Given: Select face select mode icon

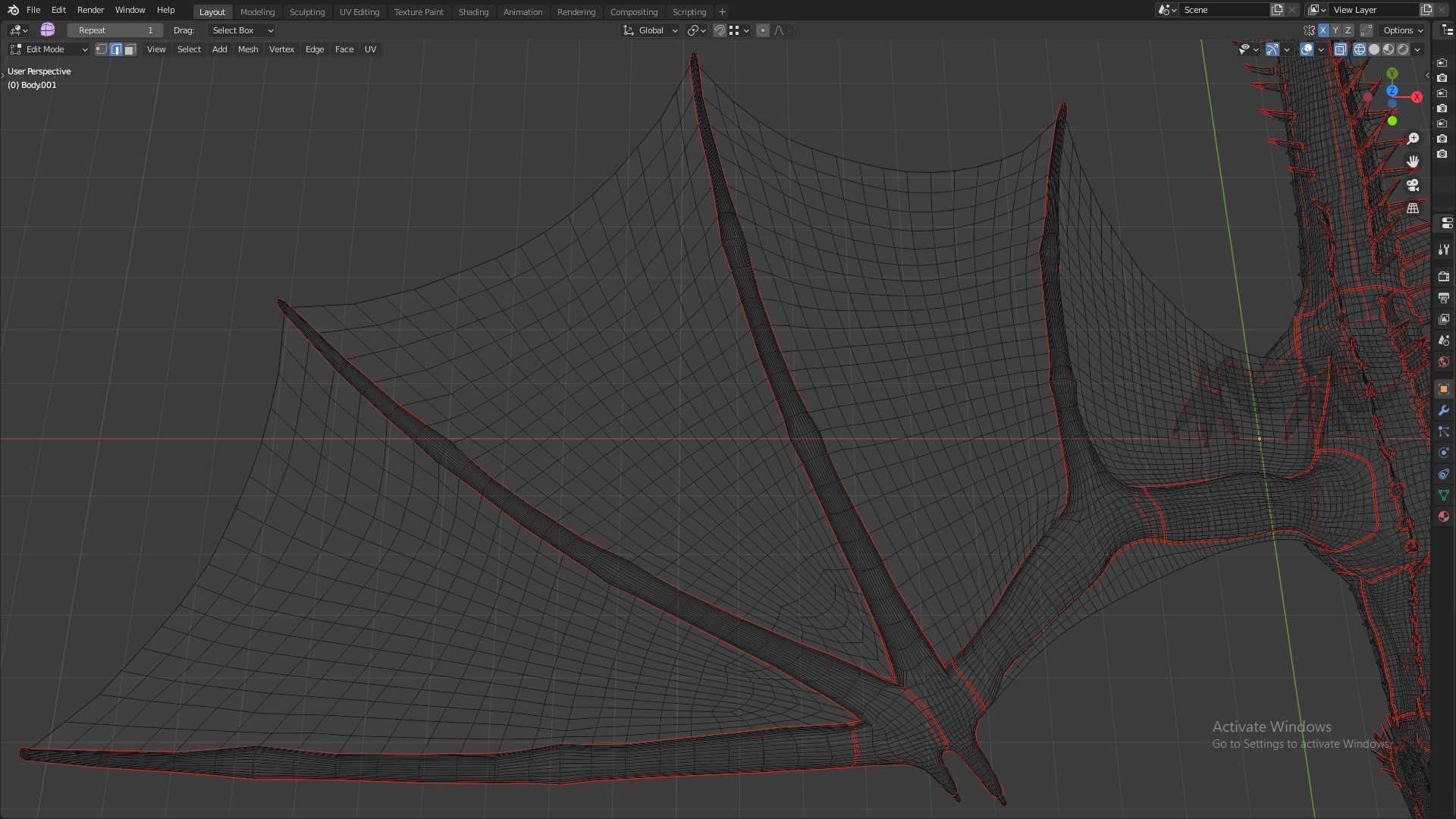Looking at the screenshot, I should click(x=130, y=49).
